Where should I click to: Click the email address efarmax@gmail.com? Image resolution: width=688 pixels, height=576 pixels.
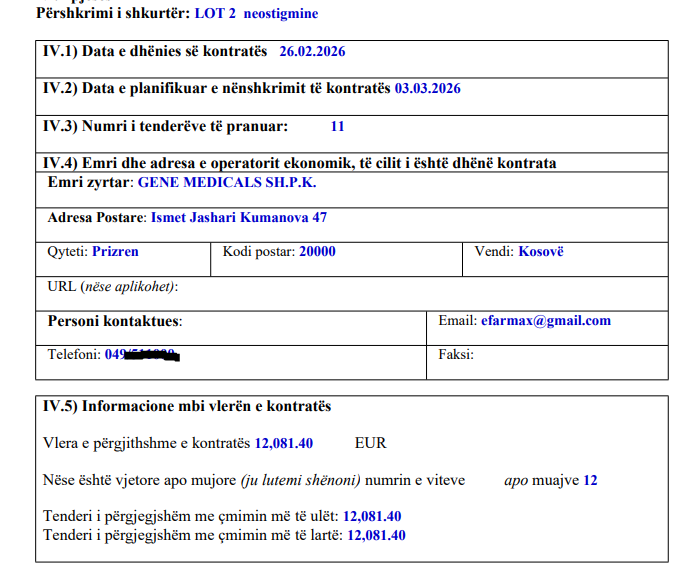(x=545, y=321)
